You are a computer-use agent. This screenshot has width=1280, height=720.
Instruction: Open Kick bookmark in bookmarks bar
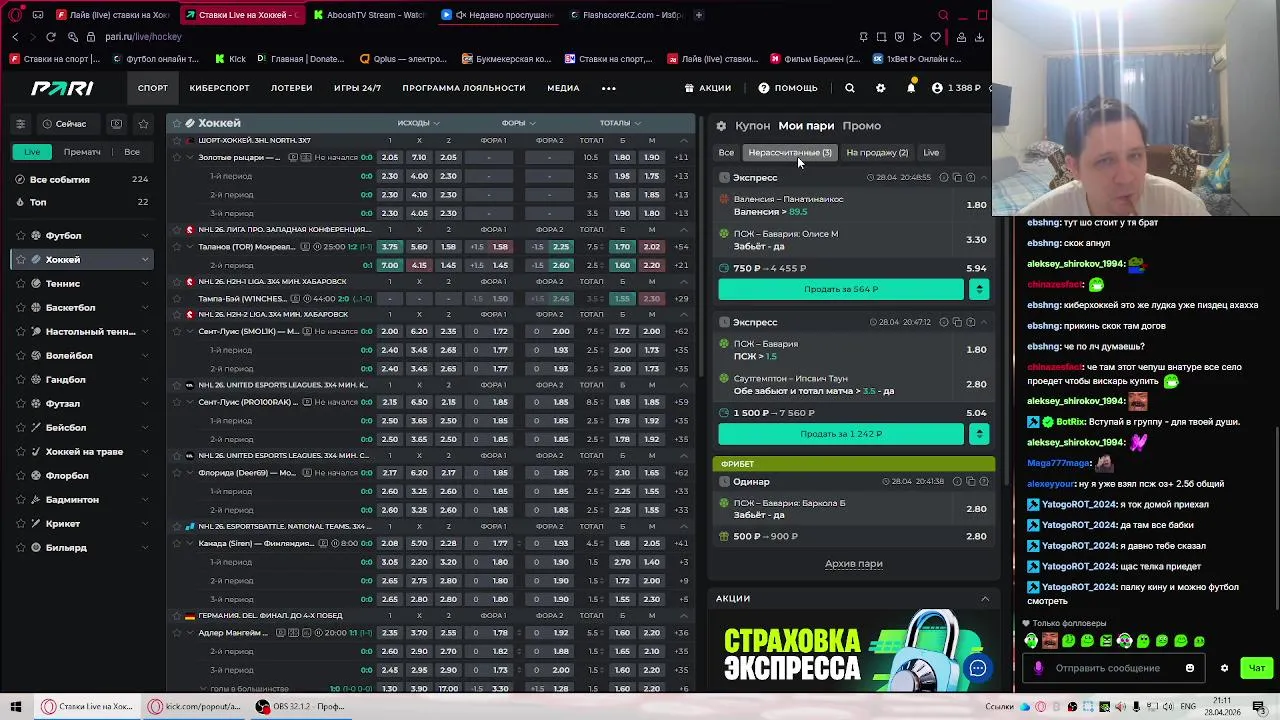tap(229, 59)
